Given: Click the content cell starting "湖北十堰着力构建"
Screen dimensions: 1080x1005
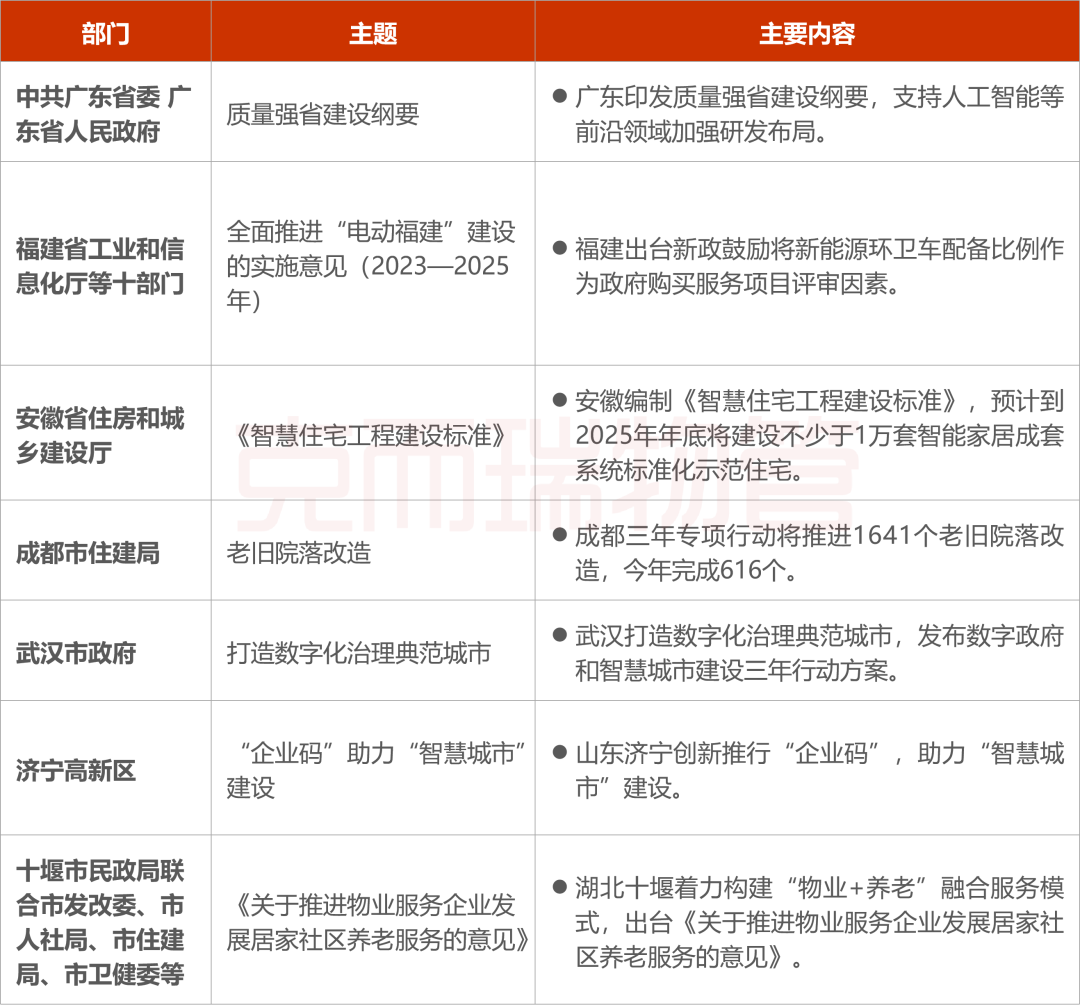Looking at the screenshot, I should (x=807, y=920).
